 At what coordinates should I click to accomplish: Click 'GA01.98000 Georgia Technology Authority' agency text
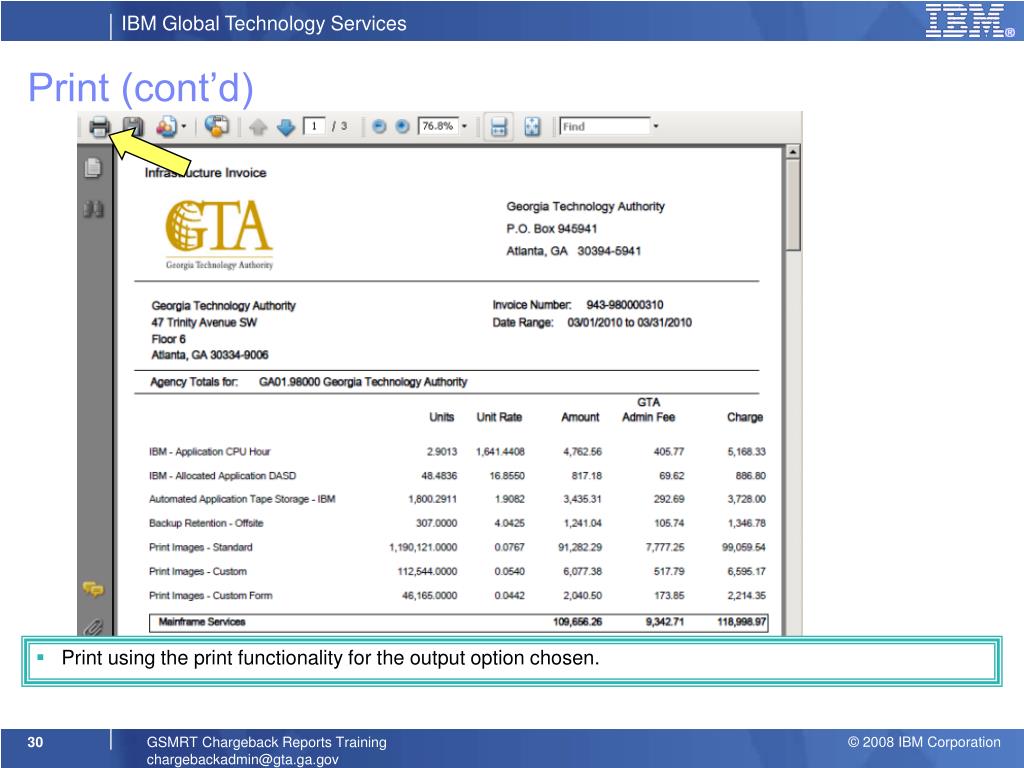[363, 382]
